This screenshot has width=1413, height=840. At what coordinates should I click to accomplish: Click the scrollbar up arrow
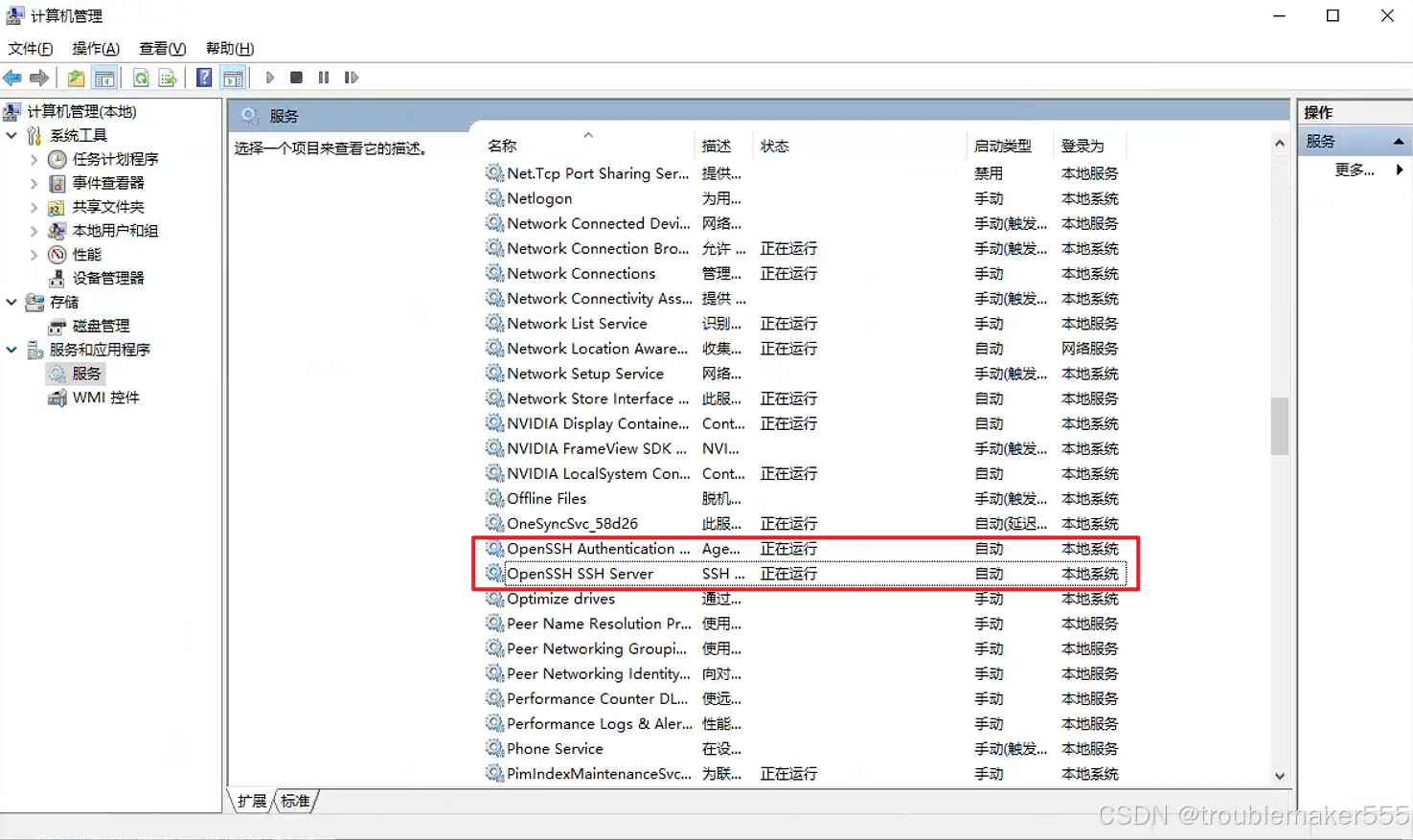(1280, 144)
